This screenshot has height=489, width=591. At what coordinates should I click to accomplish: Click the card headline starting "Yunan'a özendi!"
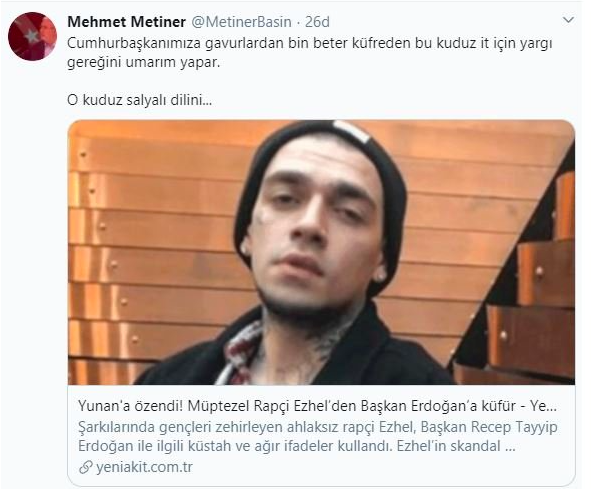point(317,406)
